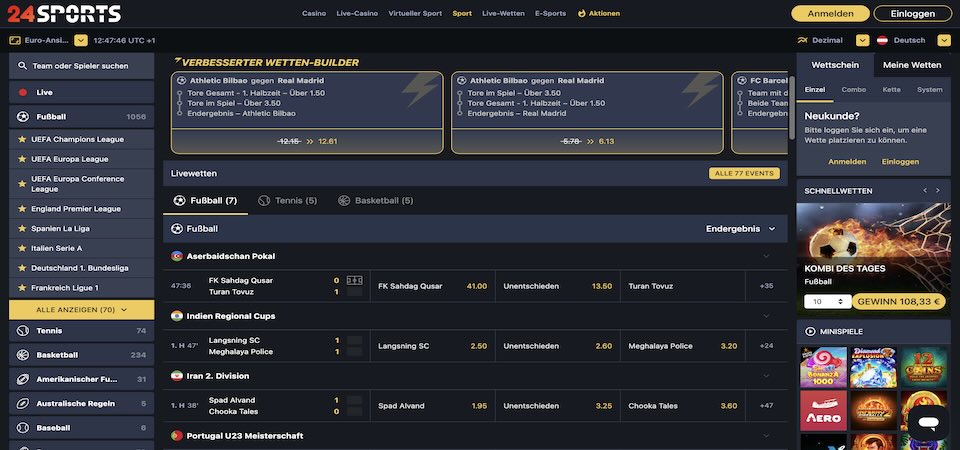Click the Australische Regeln ball icon
The height and width of the screenshot is (450, 960).
coord(23,404)
